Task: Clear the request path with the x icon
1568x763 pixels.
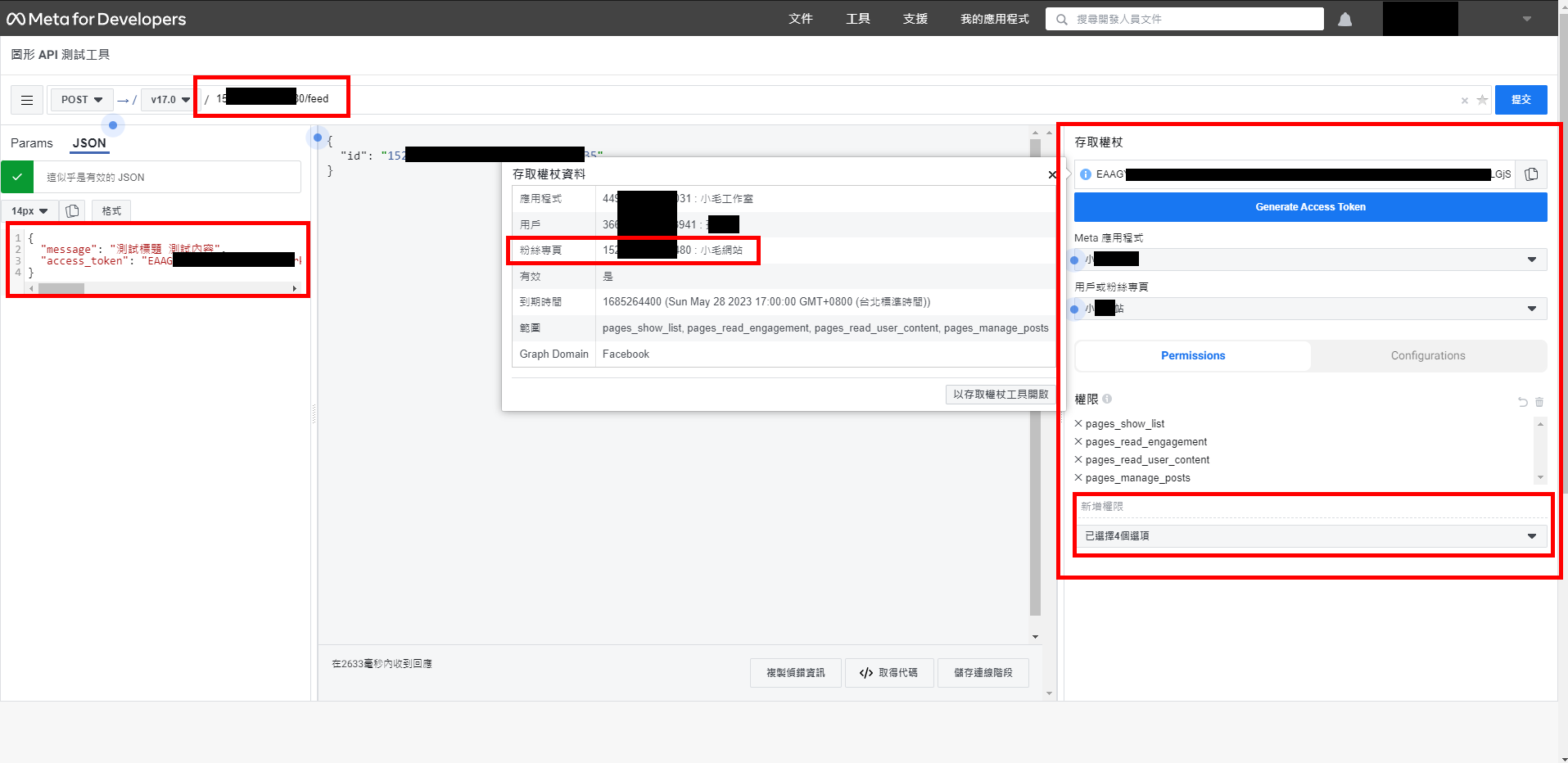Action: point(1464,101)
